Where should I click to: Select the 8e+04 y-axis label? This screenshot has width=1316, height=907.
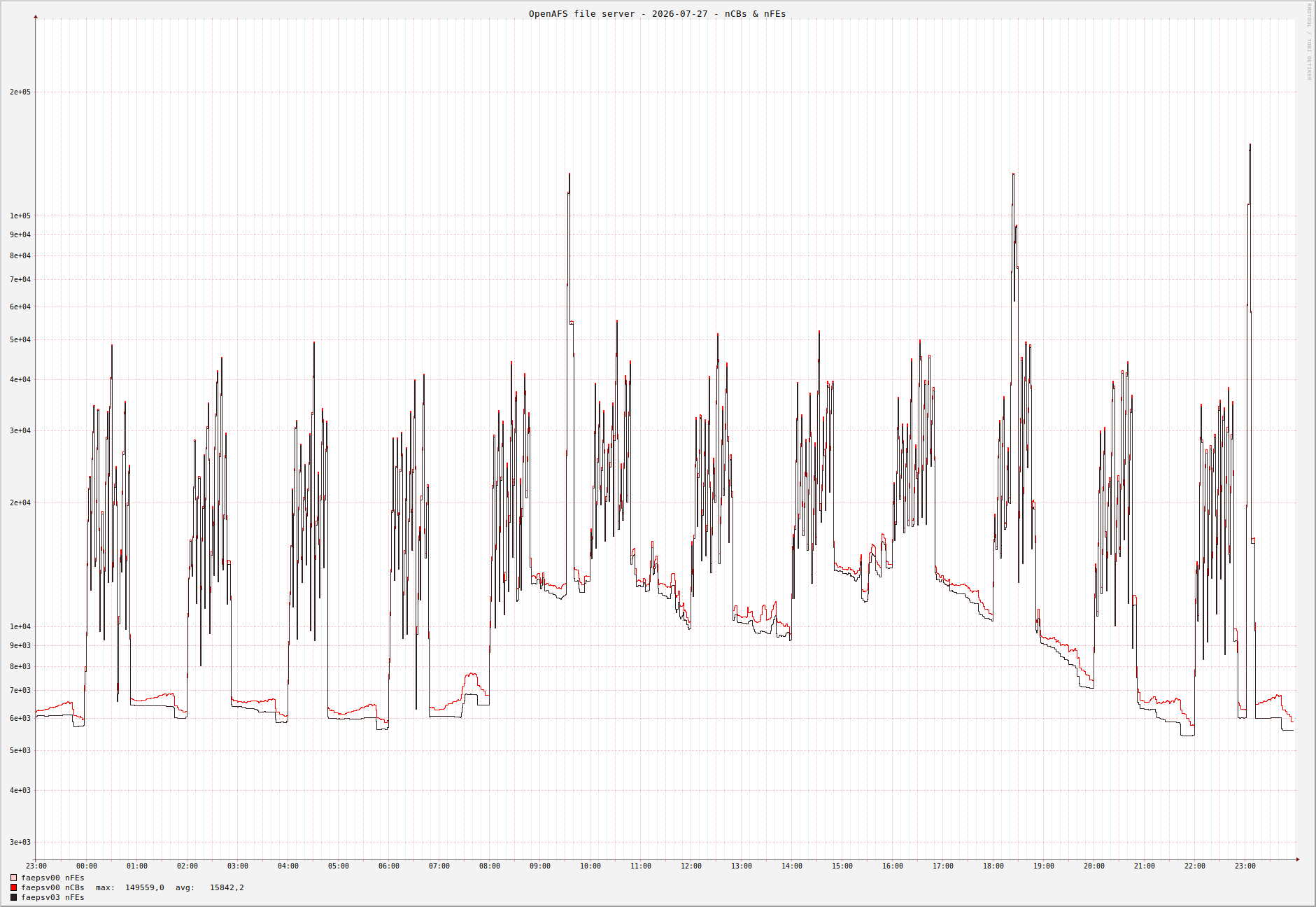[x=20, y=255]
